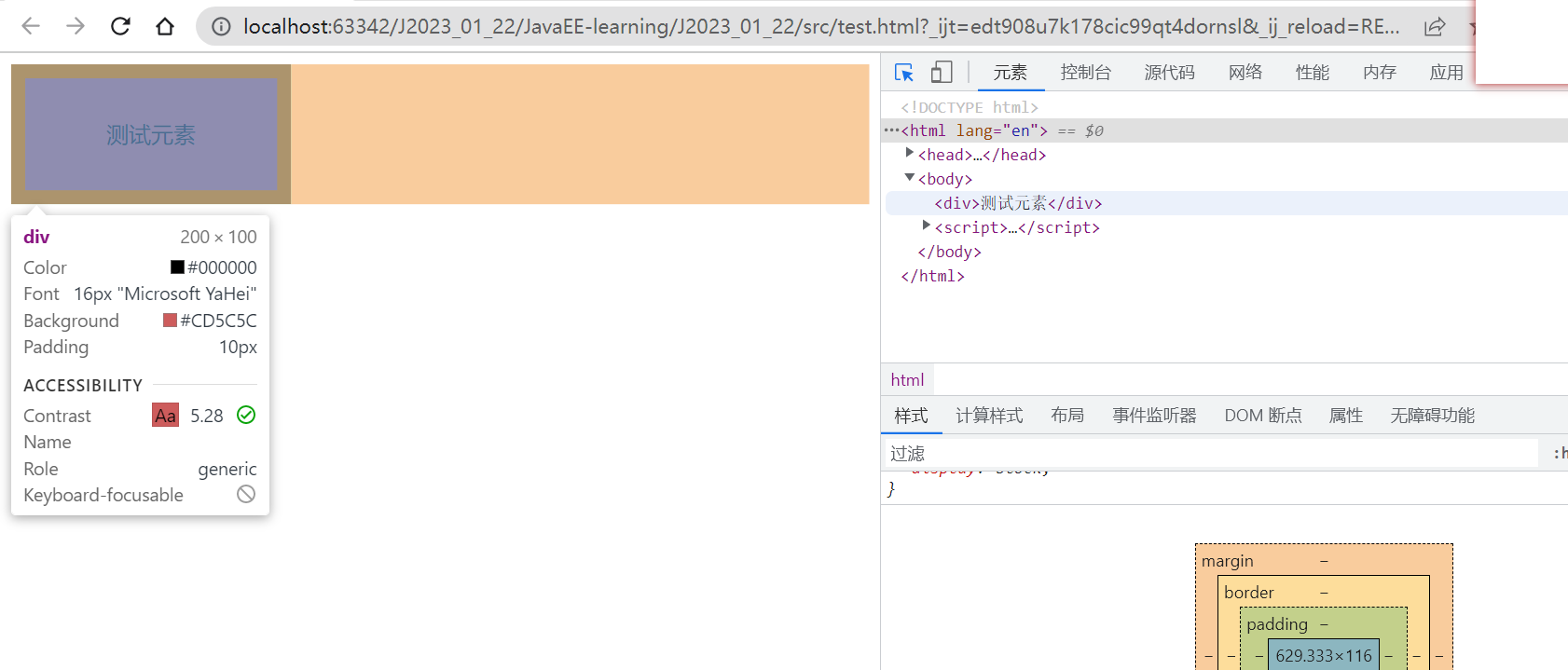The height and width of the screenshot is (670, 1568).
Task: Switch to the 控制台 (Console) tab
Action: click(1086, 73)
